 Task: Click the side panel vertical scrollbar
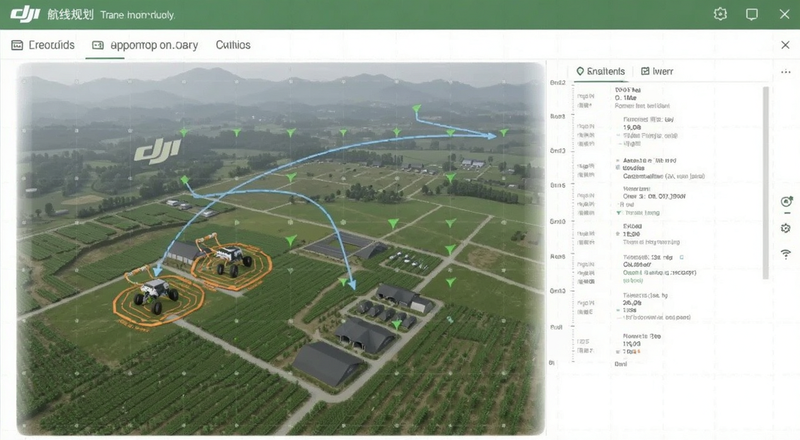point(765,183)
